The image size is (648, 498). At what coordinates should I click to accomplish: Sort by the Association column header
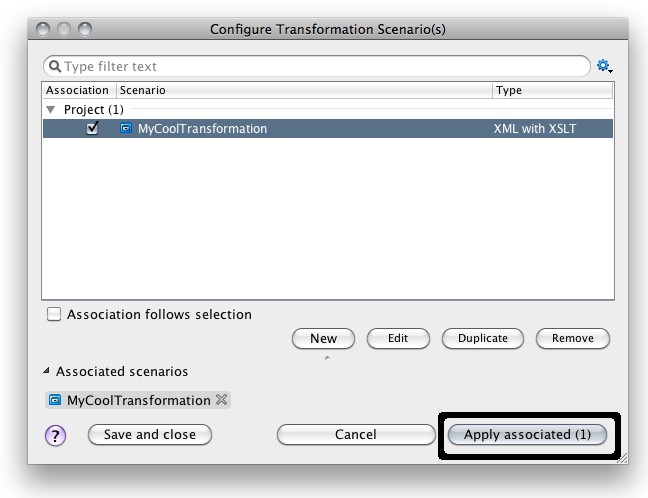tap(77, 90)
